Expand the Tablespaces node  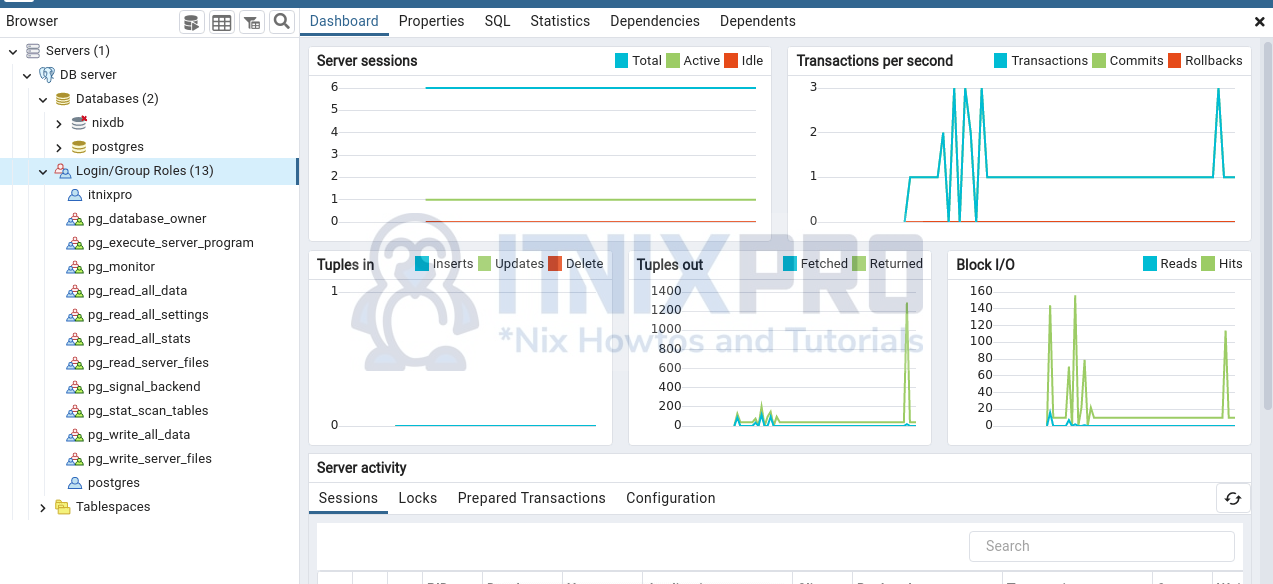click(43, 508)
